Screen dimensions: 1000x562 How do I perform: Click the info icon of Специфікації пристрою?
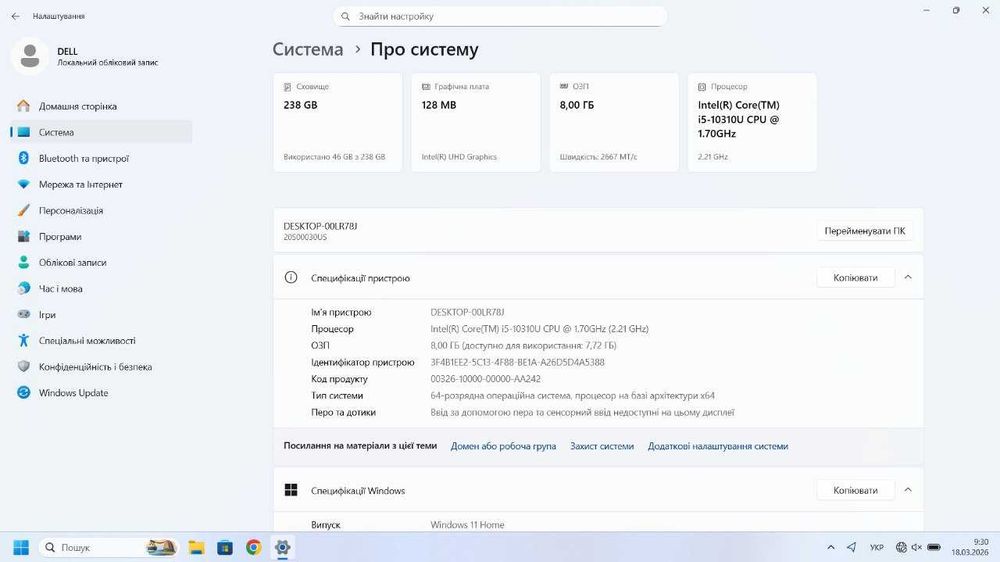pyautogui.click(x=291, y=277)
